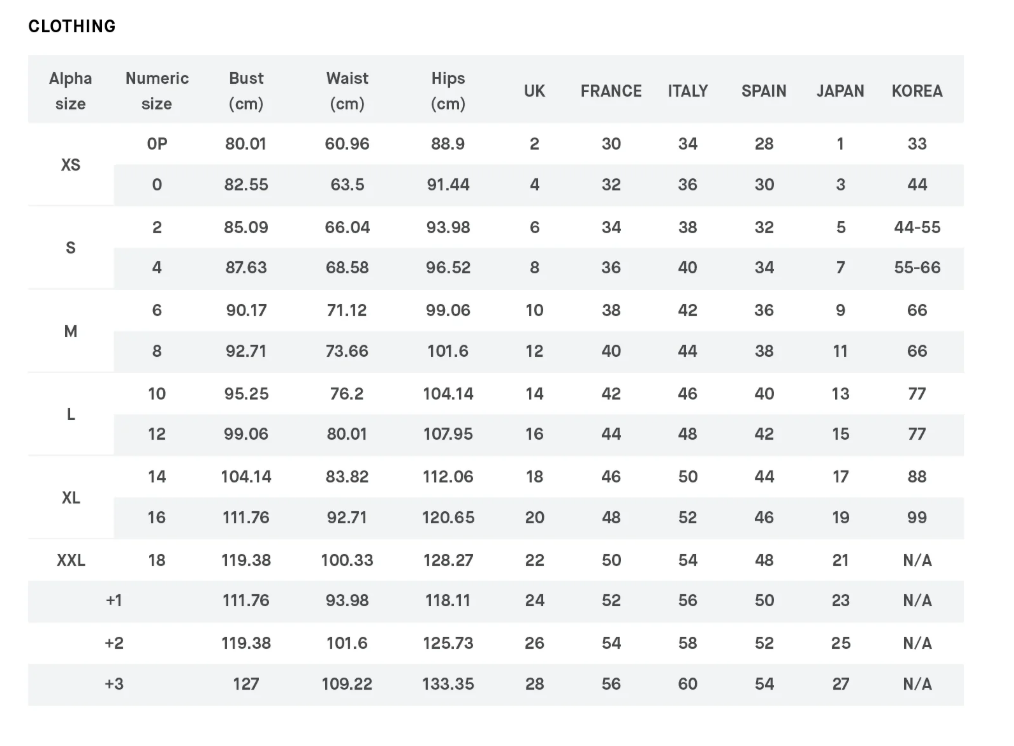Image resolution: width=1014 pixels, height=746 pixels.
Task: Select the 44-55 Korea size cell
Action: [x=917, y=227]
